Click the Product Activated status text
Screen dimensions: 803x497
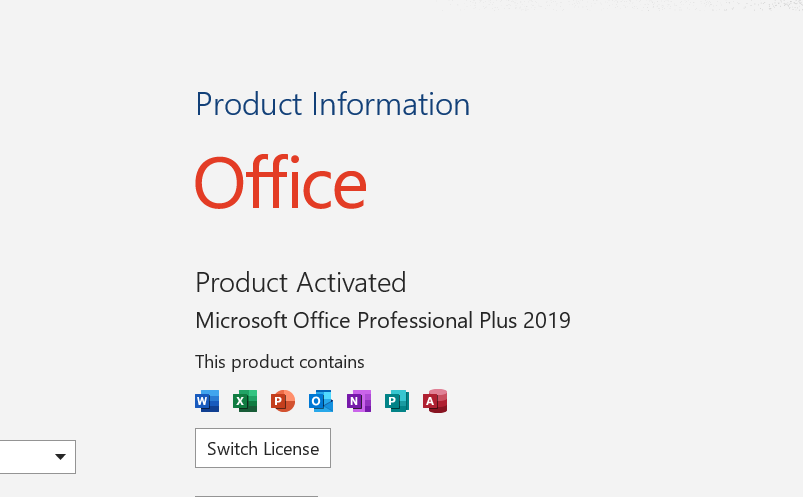coord(301,282)
